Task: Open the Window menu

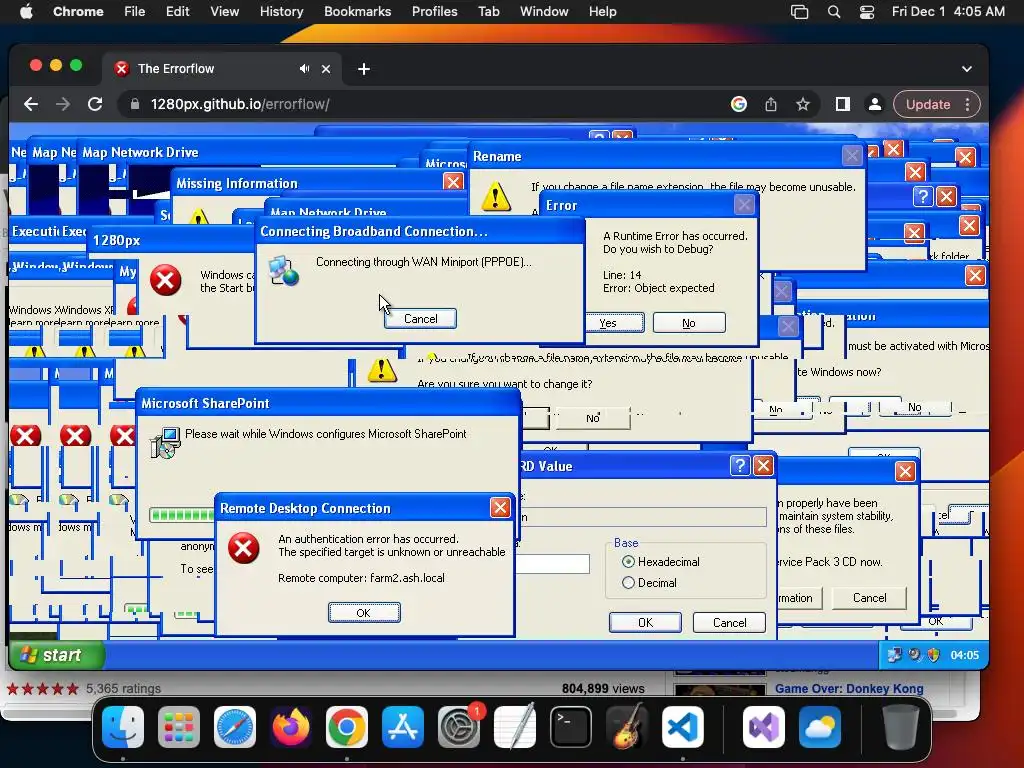Action: click(x=544, y=12)
